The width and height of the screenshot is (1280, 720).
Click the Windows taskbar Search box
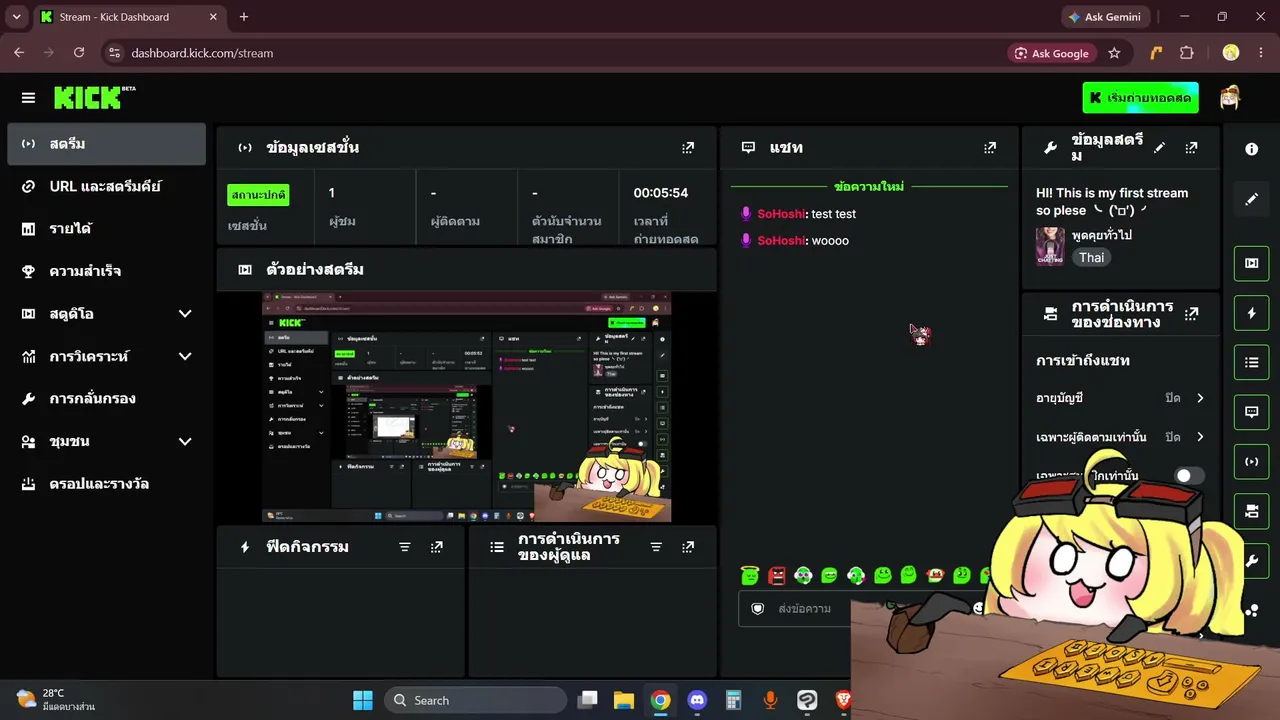point(475,700)
